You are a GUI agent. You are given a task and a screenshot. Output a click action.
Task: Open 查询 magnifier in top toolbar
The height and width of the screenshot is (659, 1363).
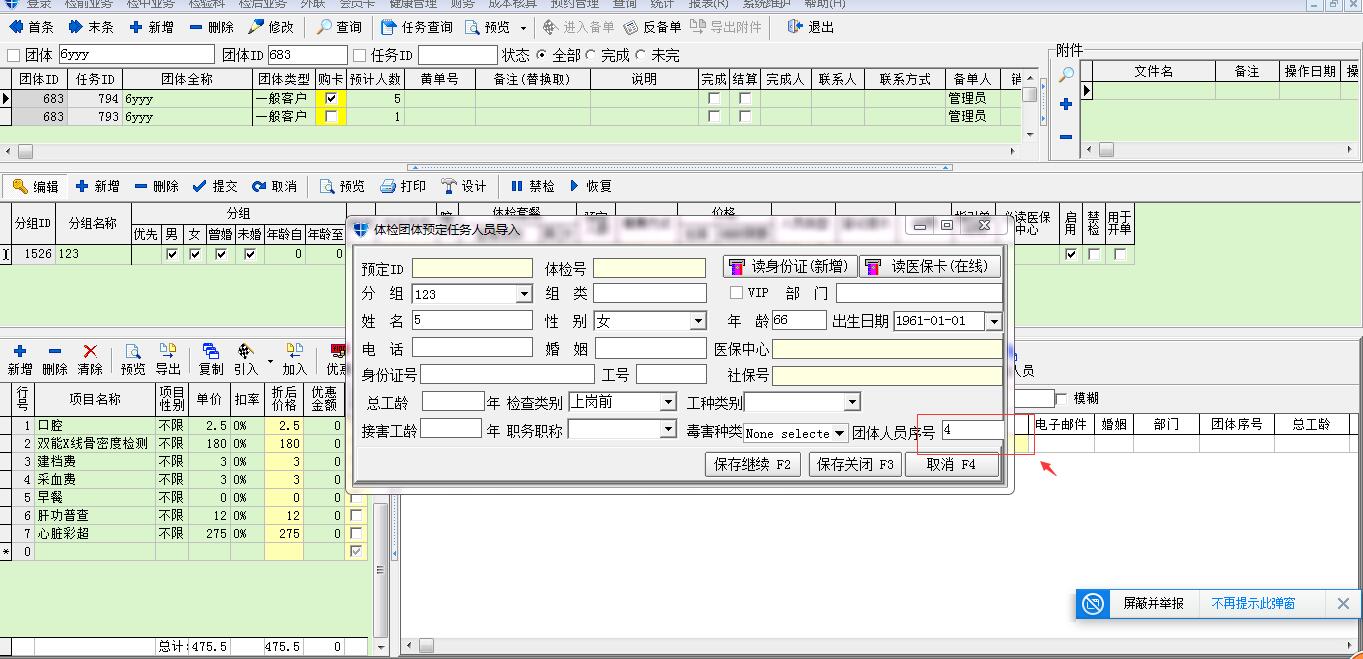click(x=339, y=27)
